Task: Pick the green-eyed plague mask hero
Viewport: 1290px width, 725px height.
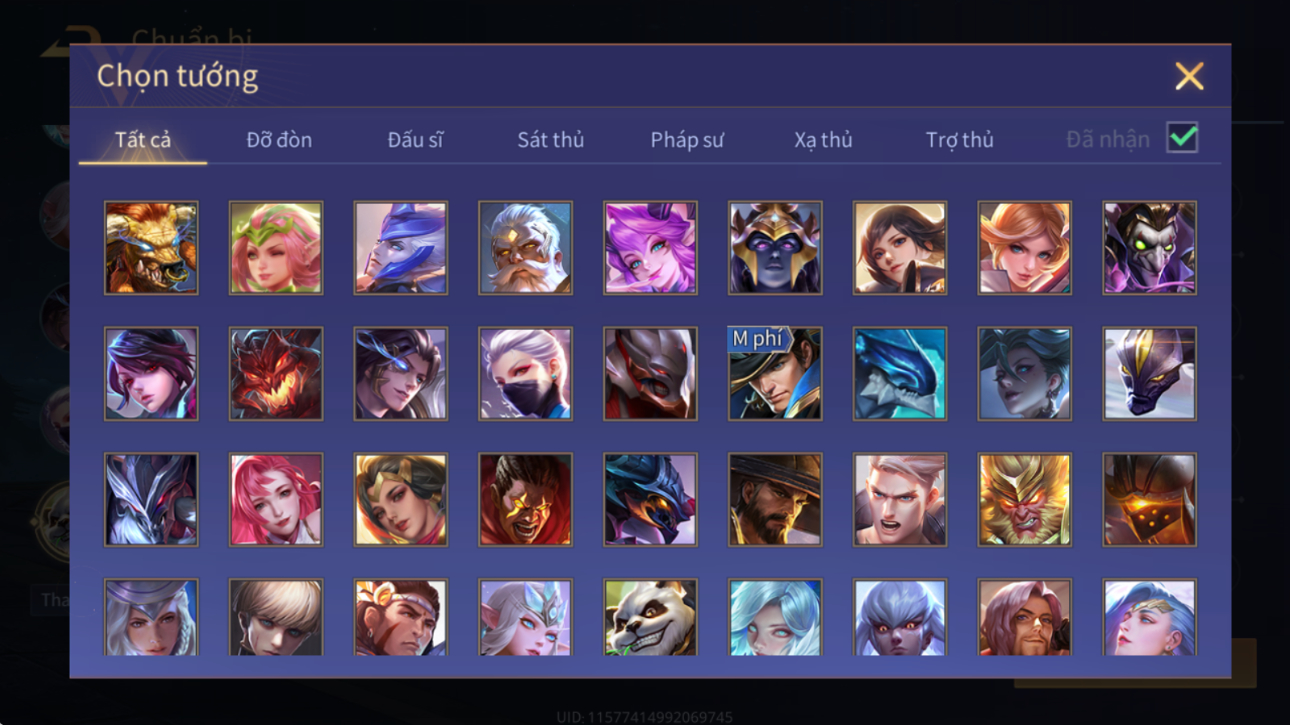Action: tap(1149, 248)
